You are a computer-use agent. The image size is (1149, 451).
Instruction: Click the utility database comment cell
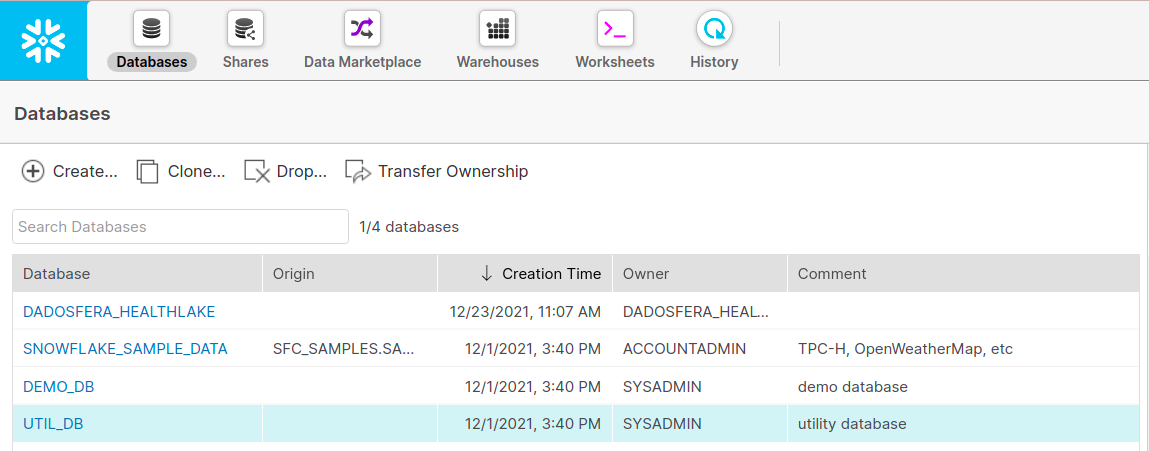tap(852, 424)
